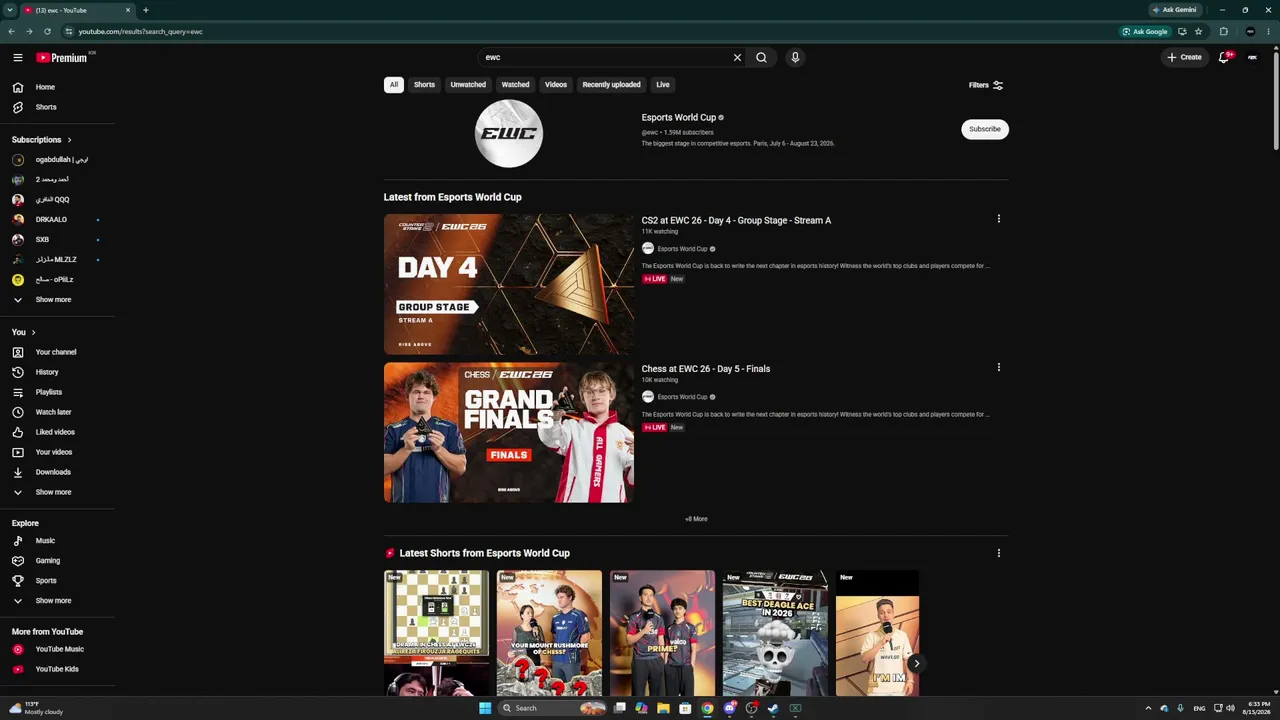Expand Show more under the You section

pyautogui.click(x=57, y=492)
